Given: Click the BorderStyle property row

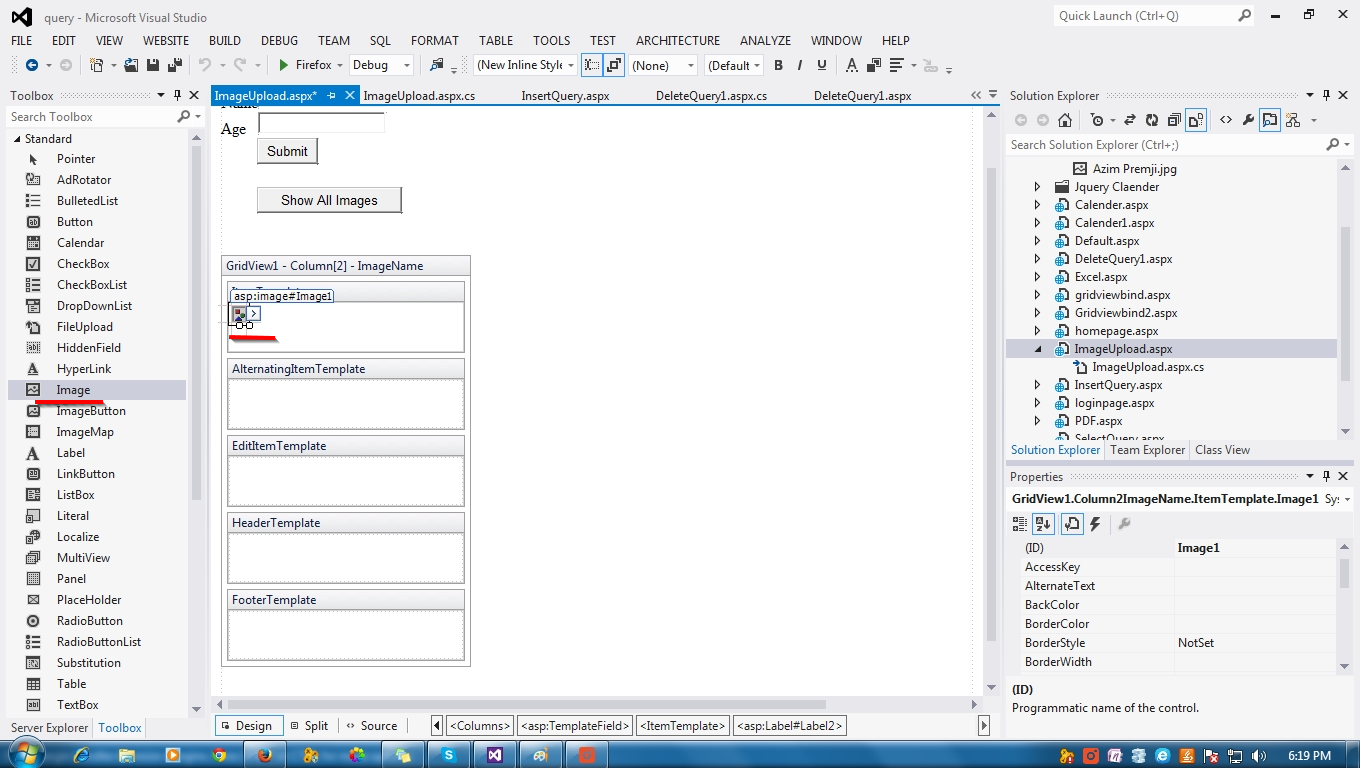Looking at the screenshot, I should click(x=1179, y=643).
